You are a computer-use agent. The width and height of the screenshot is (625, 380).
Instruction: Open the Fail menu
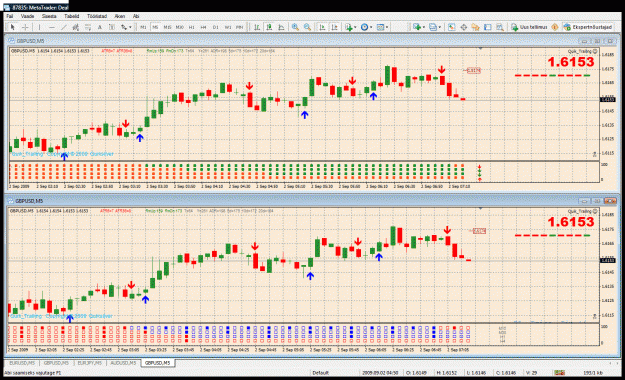tap(10, 16)
